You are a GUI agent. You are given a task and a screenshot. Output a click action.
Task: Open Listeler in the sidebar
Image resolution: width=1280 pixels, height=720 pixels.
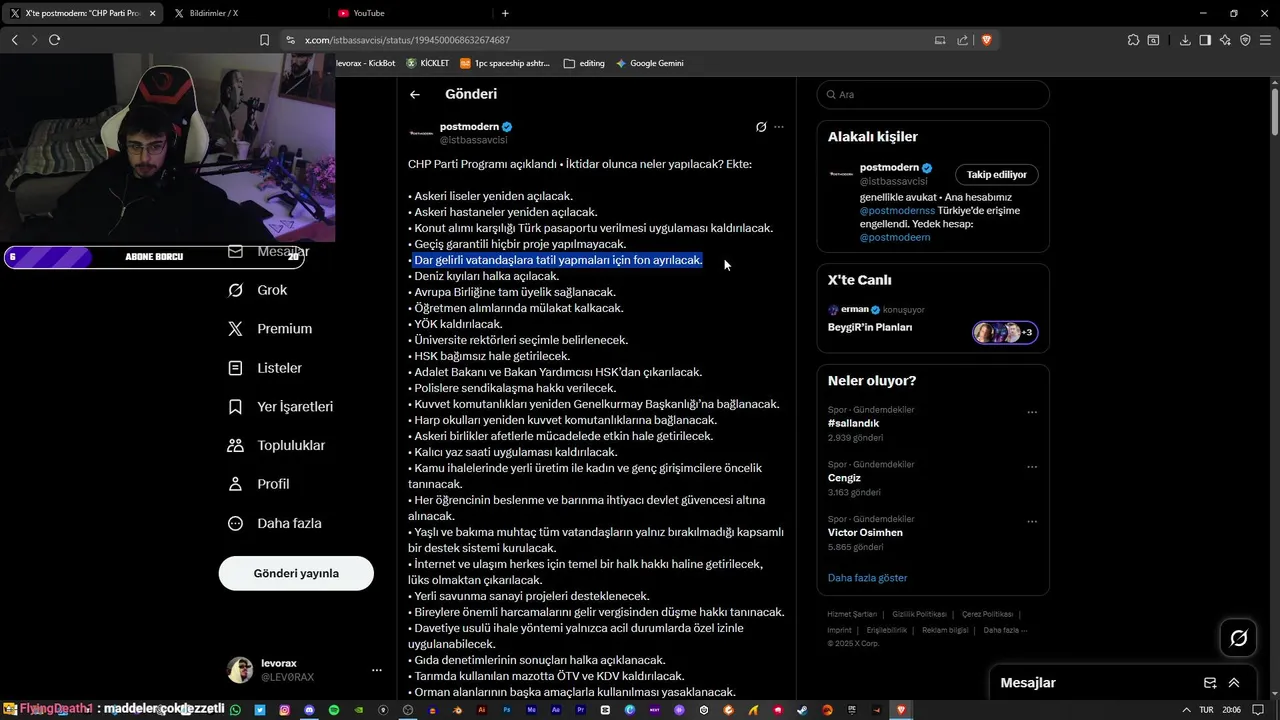tap(265, 368)
